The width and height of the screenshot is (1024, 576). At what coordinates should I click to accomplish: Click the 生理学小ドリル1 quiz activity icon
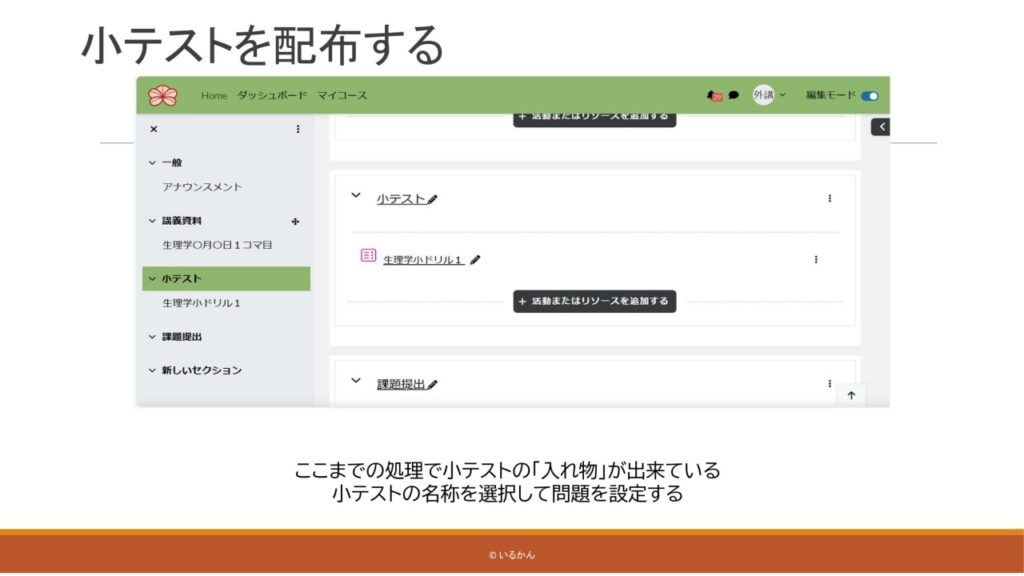368,257
